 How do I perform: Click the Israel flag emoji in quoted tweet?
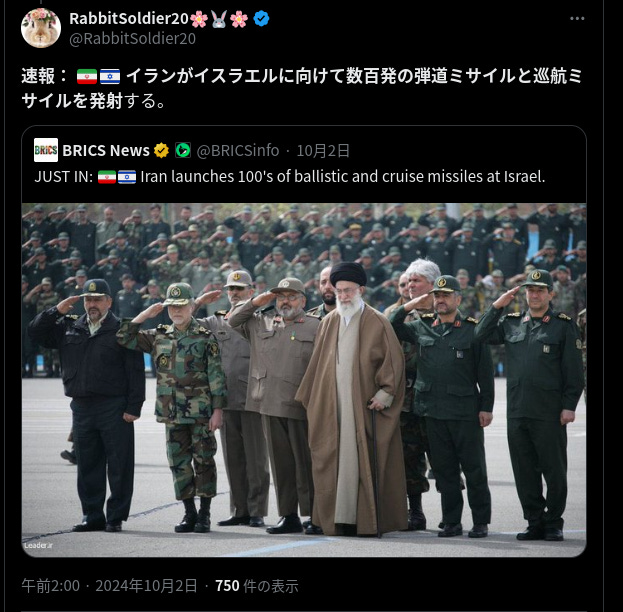pyautogui.click(x=127, y=177)
